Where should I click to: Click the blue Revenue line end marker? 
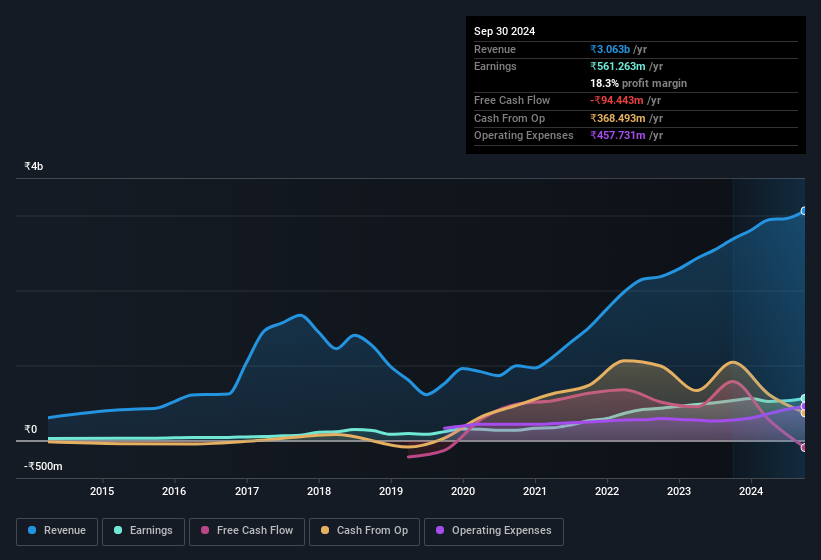[x=803, y=211]
